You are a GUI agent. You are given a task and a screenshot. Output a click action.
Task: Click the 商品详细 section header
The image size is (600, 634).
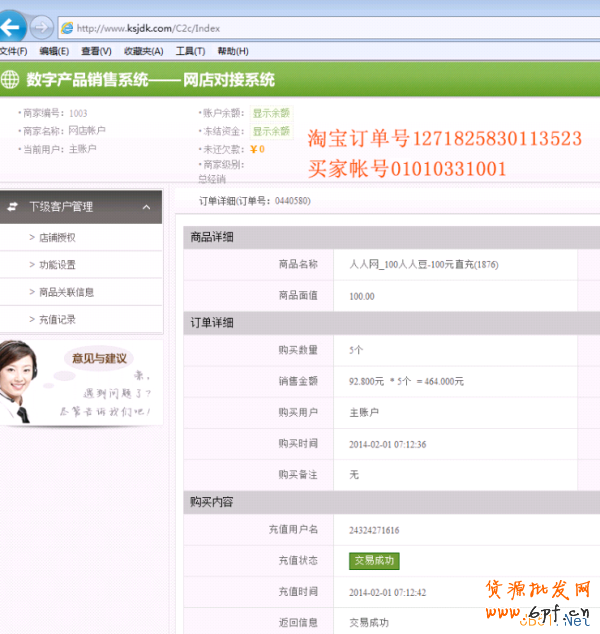[x=392, y=237]
